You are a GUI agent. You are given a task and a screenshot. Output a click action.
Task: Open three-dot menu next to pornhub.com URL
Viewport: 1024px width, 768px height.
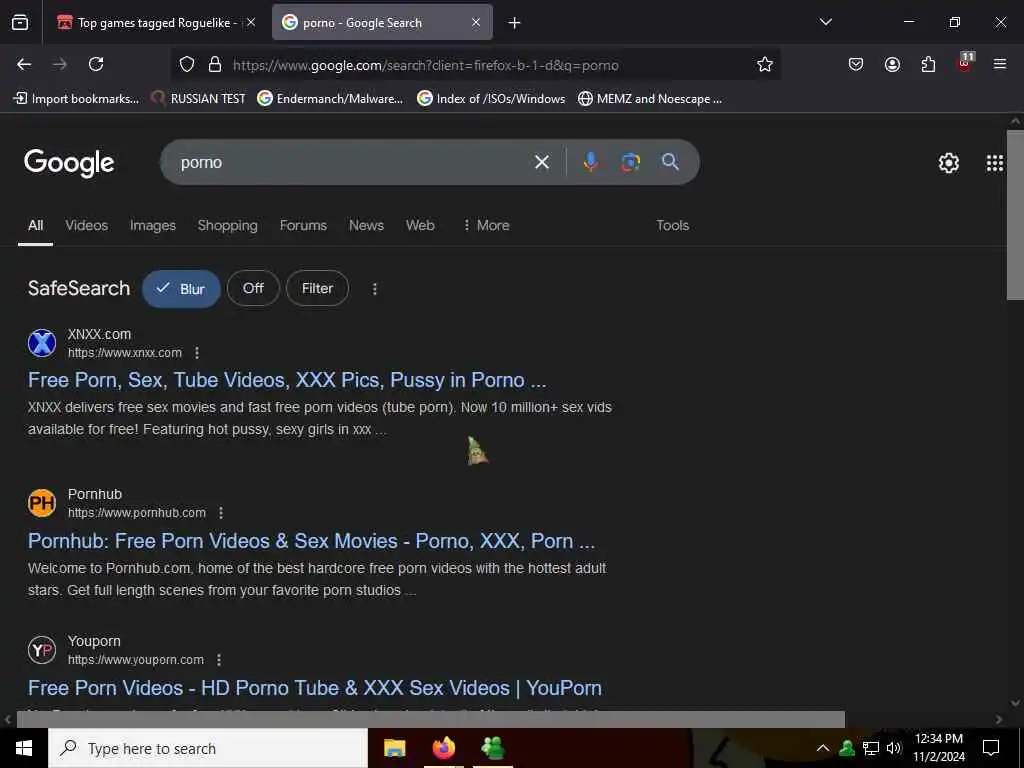coord(221,513)
